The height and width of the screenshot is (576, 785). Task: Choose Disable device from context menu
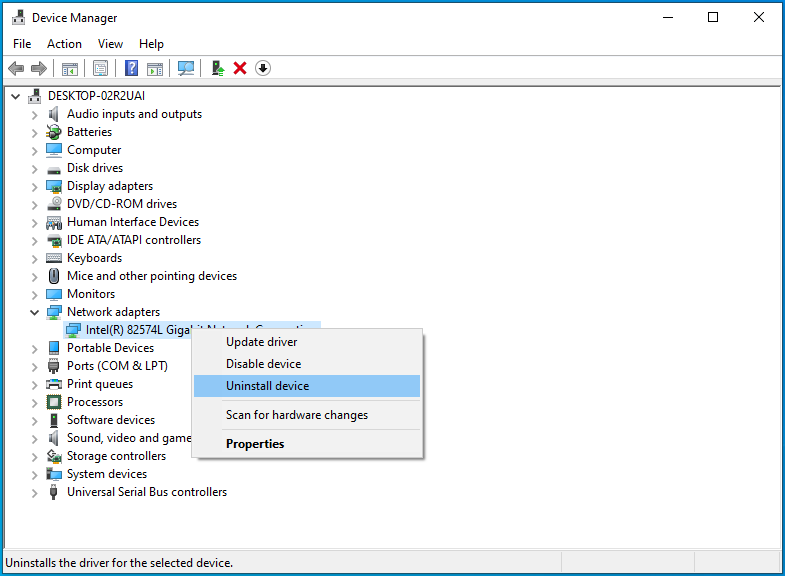point(307,364)
